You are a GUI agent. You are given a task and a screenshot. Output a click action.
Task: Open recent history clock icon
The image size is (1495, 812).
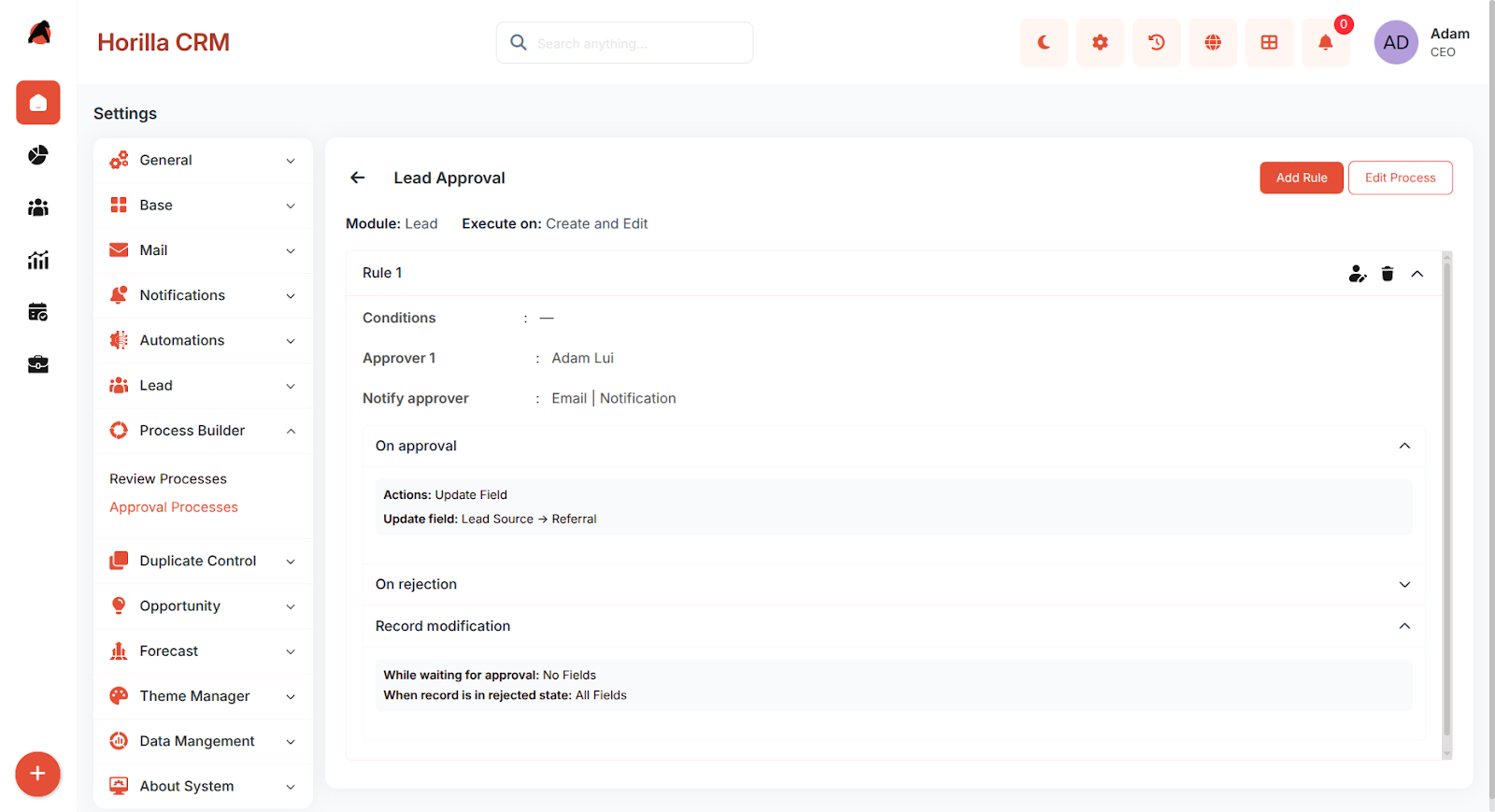click(1157, 43)
